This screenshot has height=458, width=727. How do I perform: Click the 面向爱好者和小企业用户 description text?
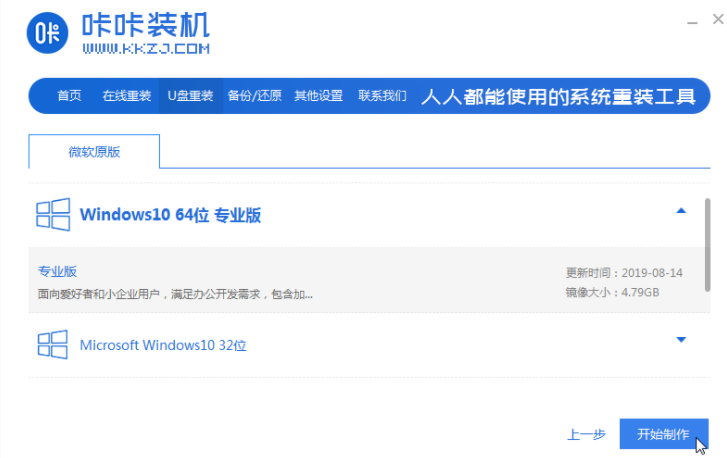point(175,294)
